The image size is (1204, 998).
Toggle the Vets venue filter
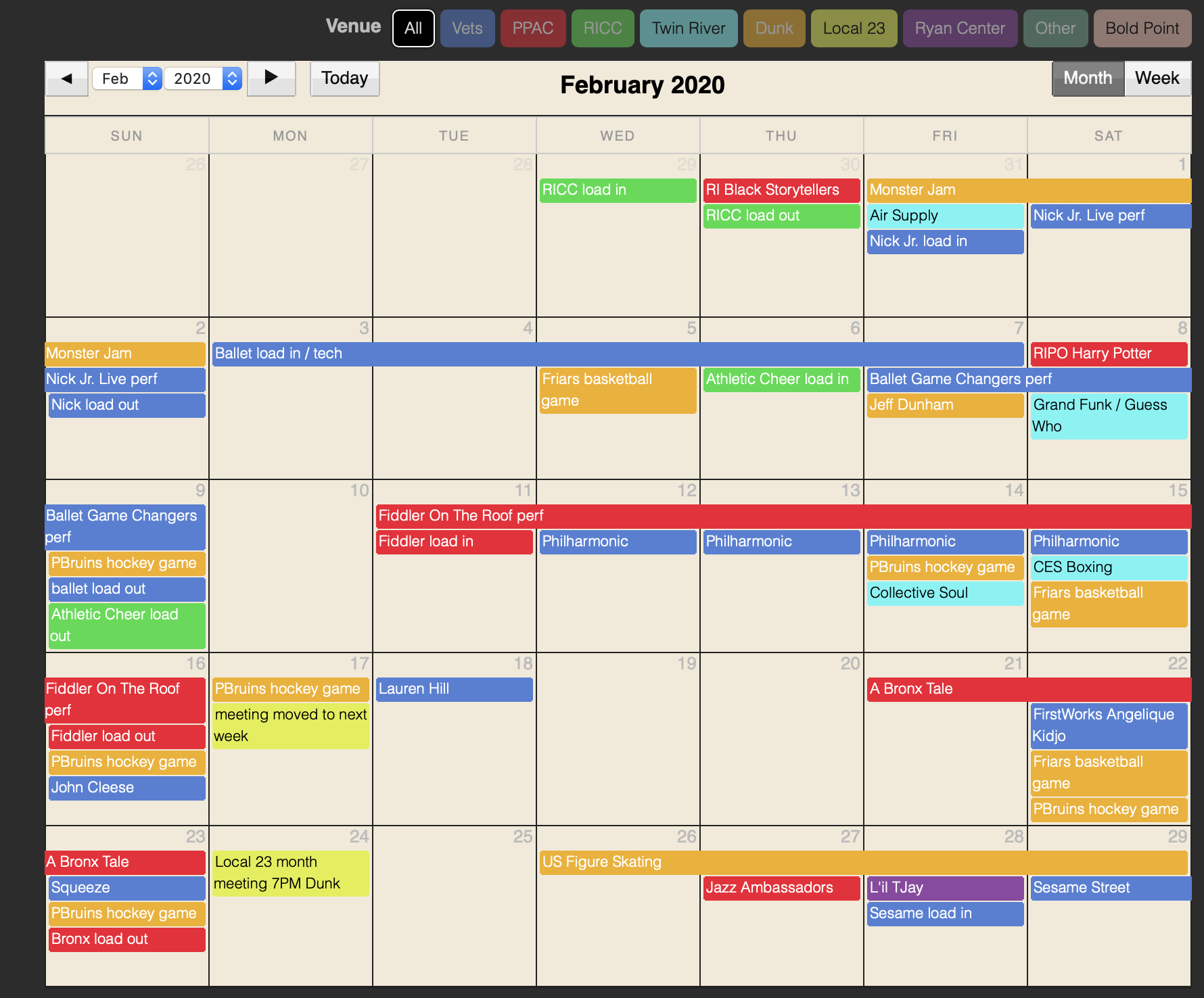pyautogui.click(x=467, y=28)
